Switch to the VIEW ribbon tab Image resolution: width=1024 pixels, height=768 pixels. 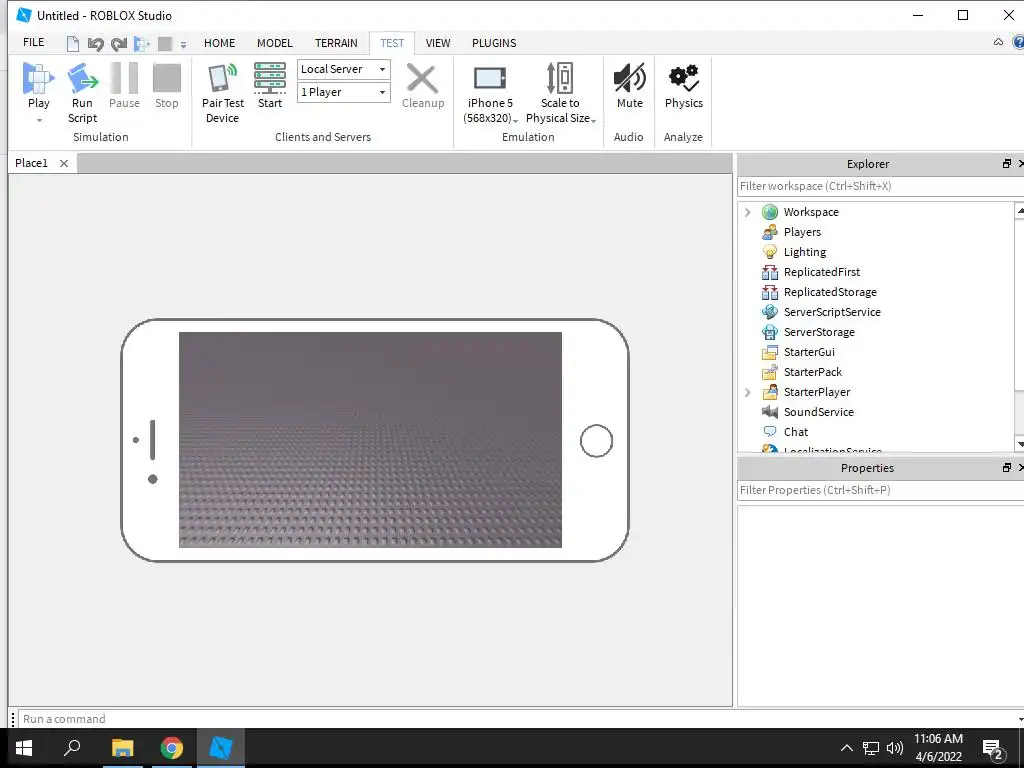tap(438, 43)
